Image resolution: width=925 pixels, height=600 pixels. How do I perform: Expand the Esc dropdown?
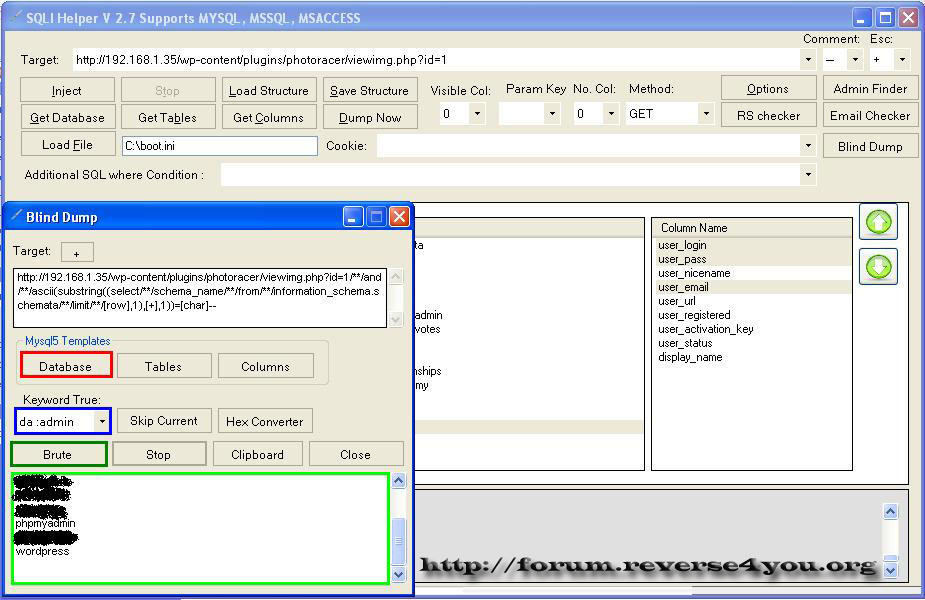pos(902,60)
